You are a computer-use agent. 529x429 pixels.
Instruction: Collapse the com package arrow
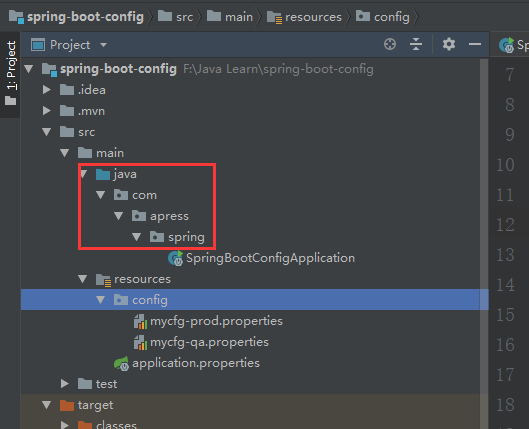[101, 195]
